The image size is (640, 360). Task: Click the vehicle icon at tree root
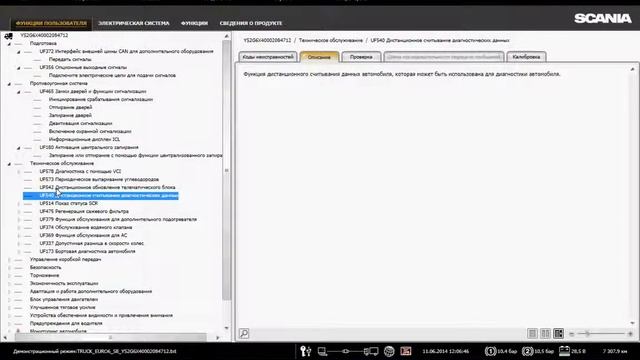pos(9,36)
